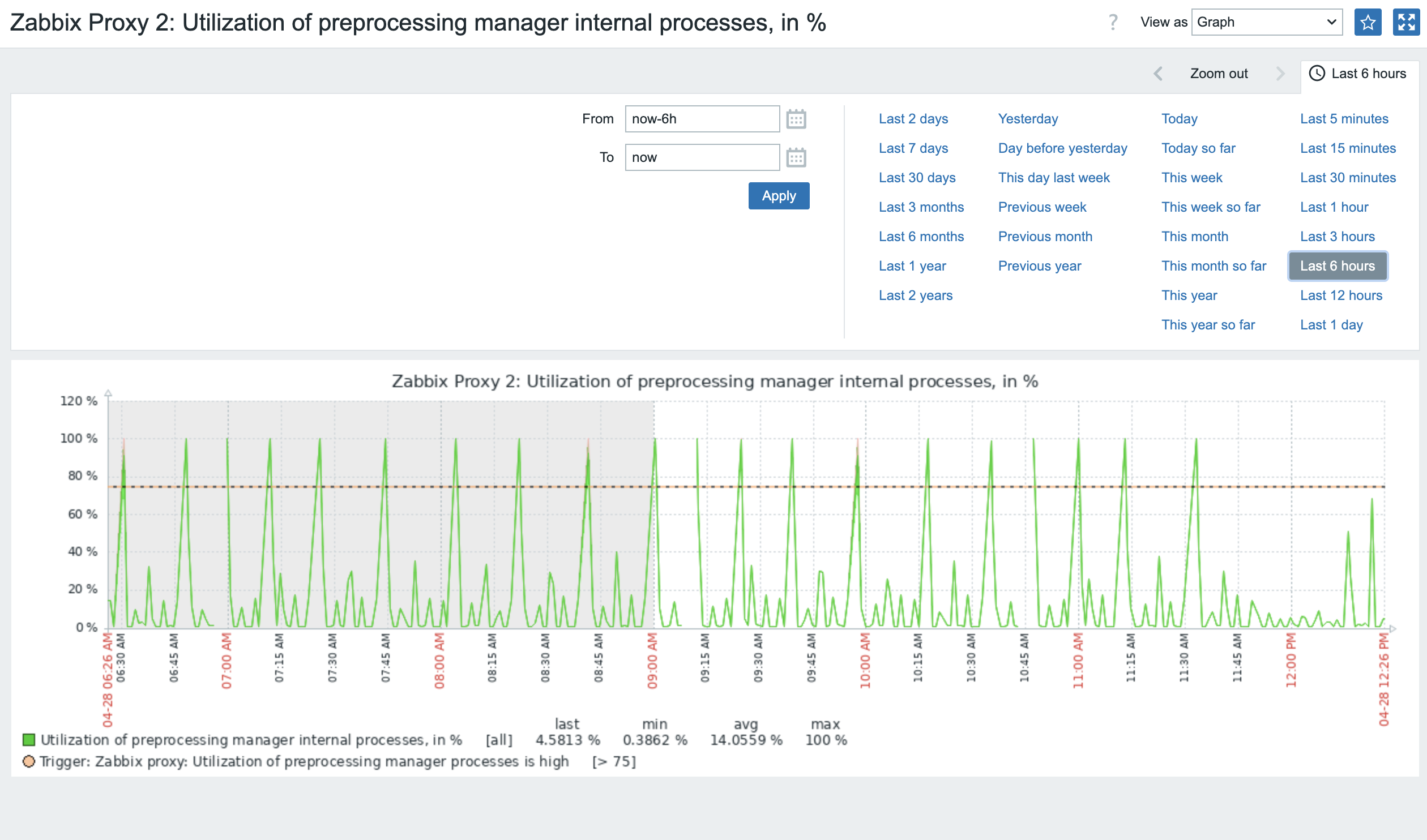
Task: Select the Yesterday time range
Action: coord(1028,119)
